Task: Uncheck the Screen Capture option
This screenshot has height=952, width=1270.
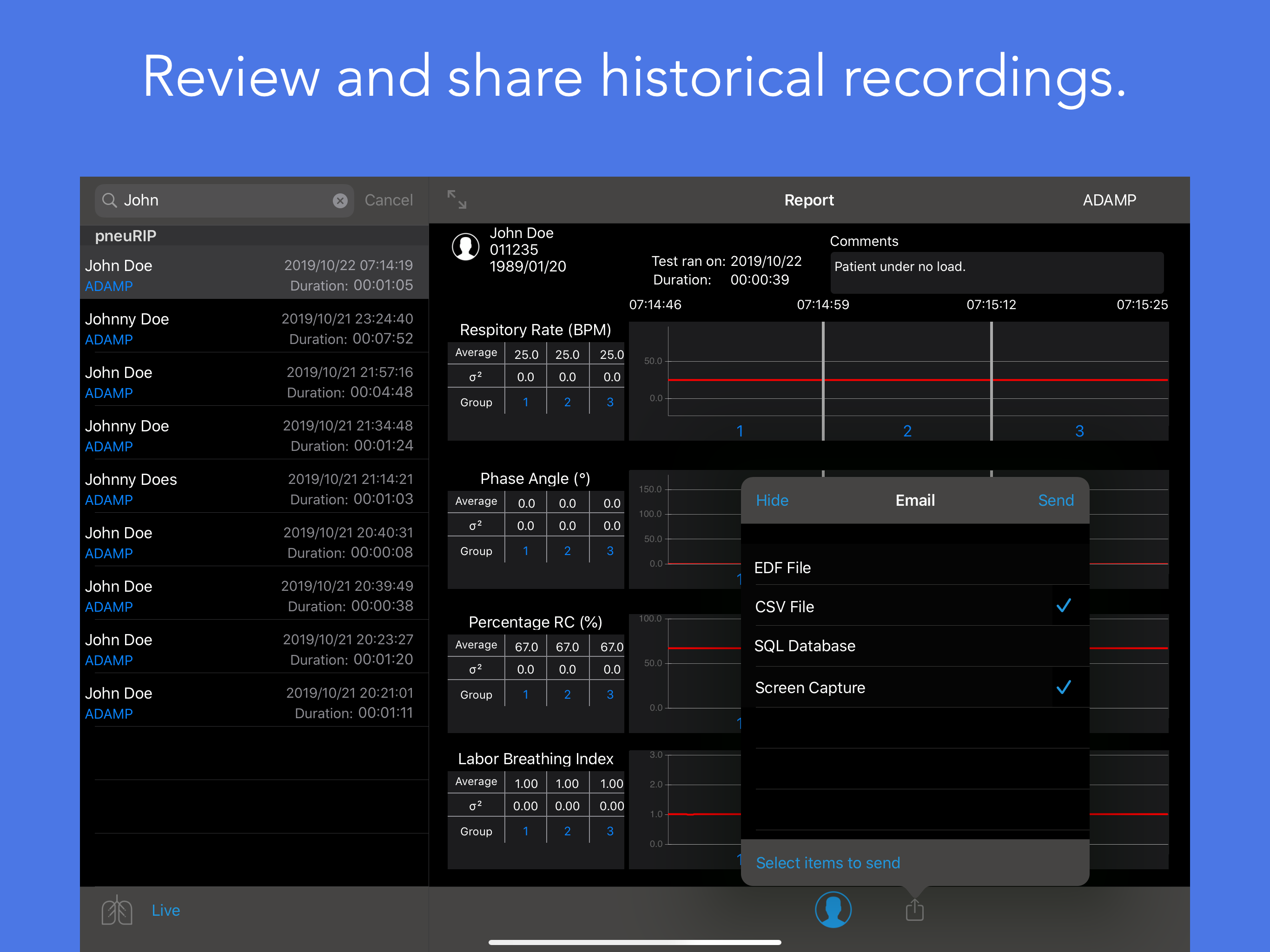Action: pyautogui.click(x=914, y=688)
